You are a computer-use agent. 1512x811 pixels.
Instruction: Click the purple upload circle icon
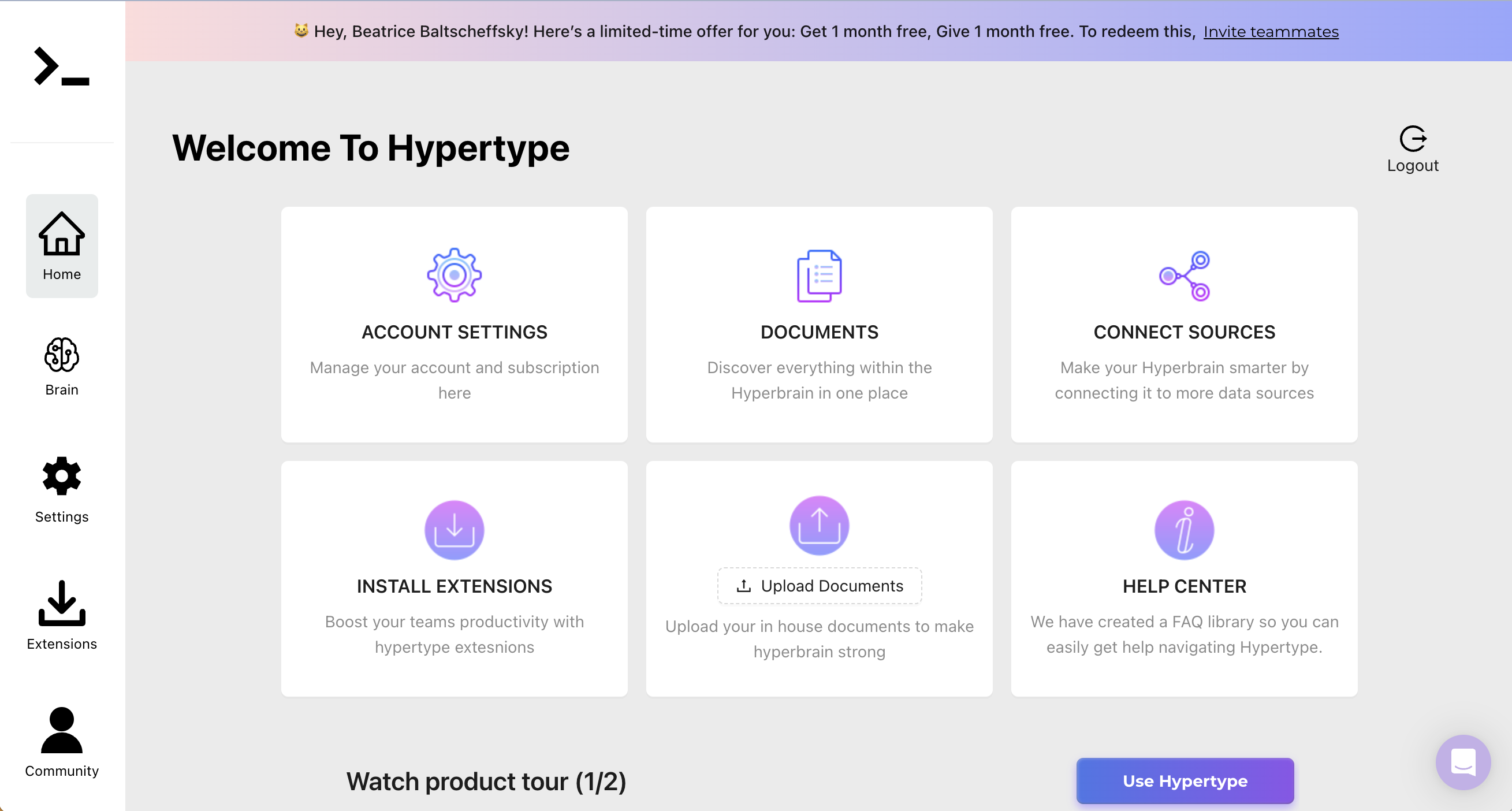pos(820,525)
